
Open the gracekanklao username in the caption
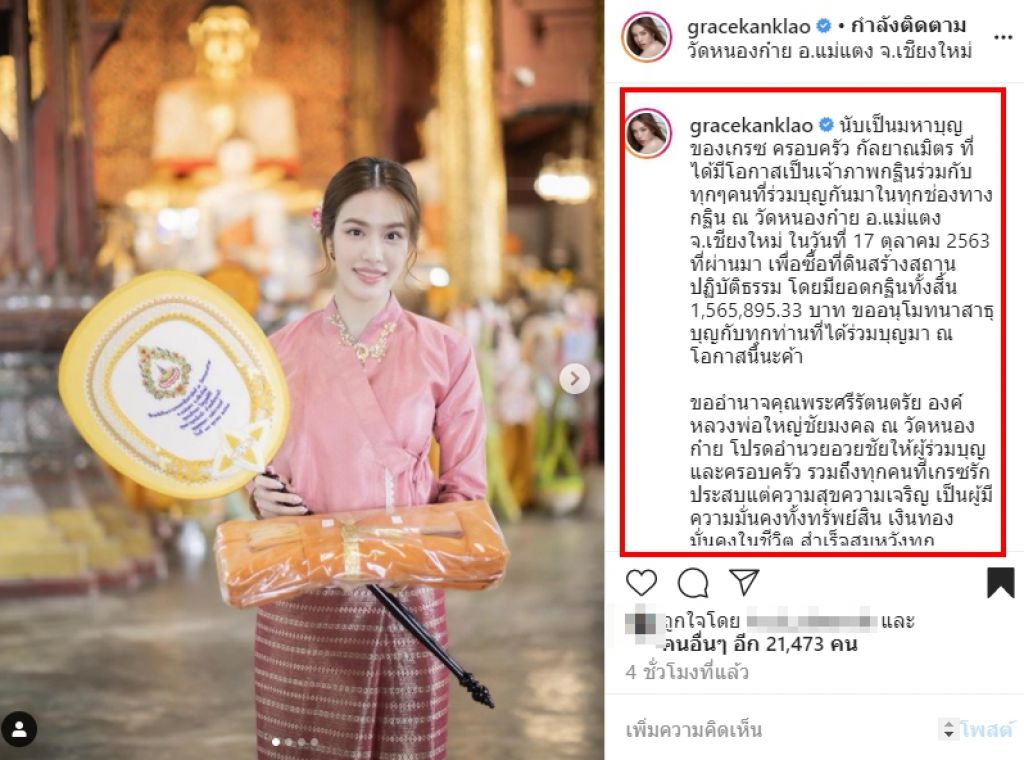(x=751, y=125)
